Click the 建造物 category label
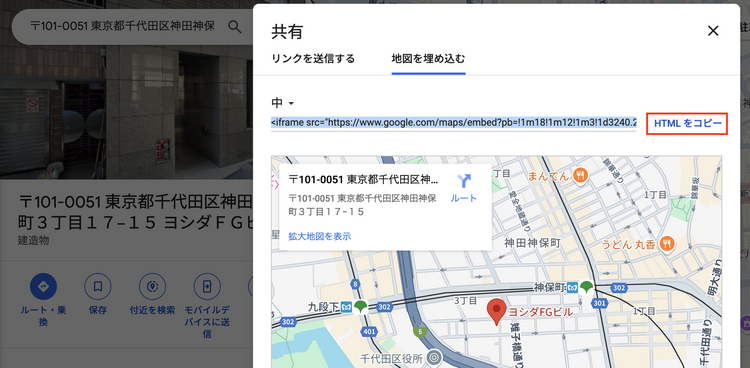750x368 pixels. point(33,240)
